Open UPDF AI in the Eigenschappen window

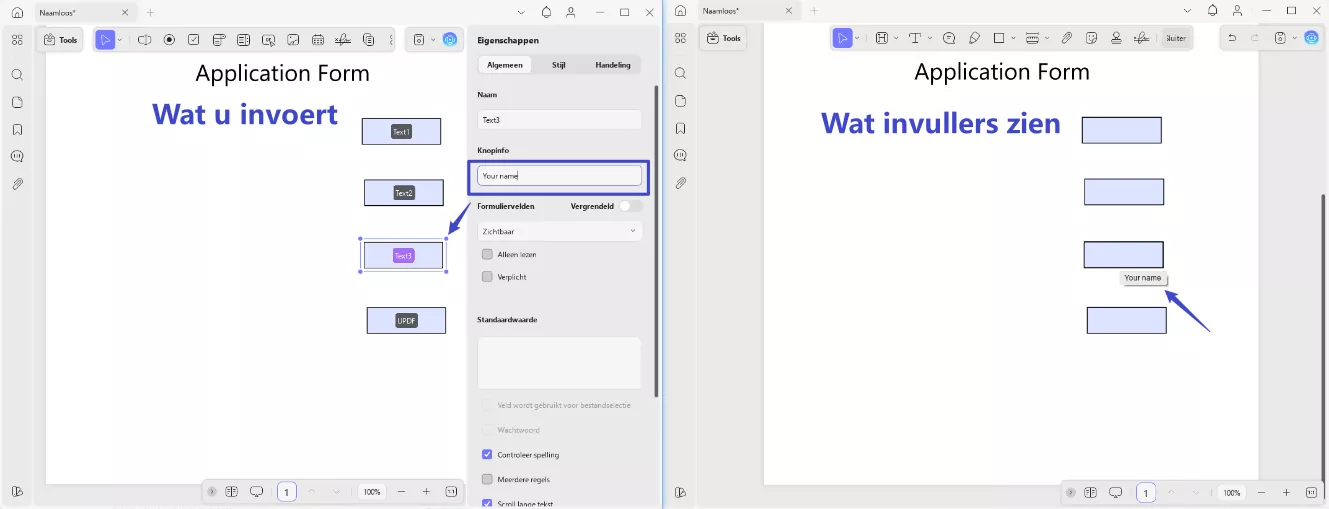pyautogui.click(x=450, y=40)
